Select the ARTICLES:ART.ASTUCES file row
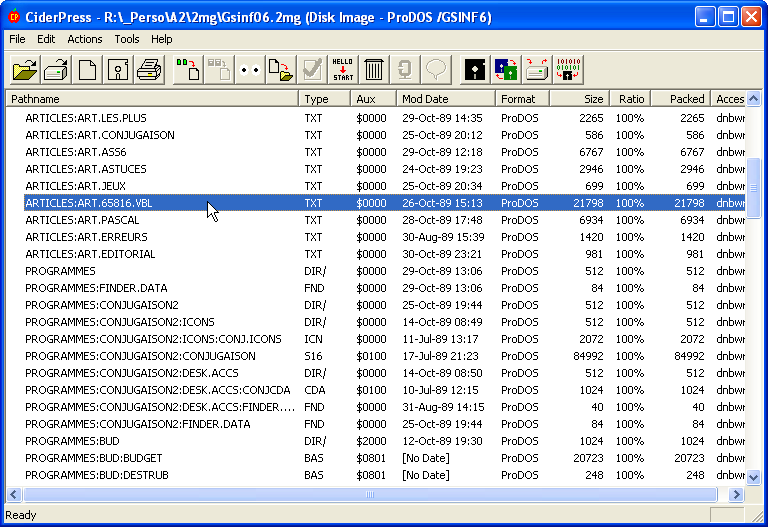This screenshot has height=527, width=768. [x=384, y=169]
